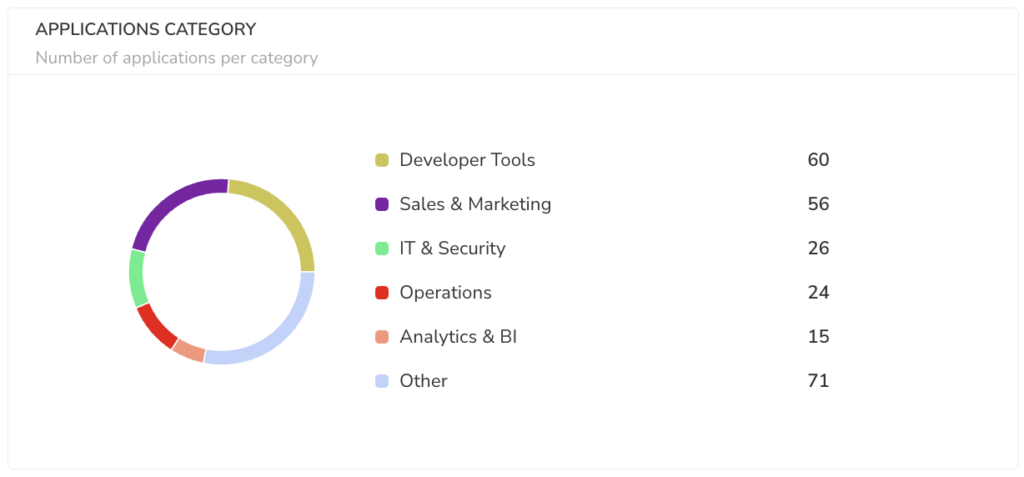Screen dimensions: 1024x477
Task: Select the Sales & Marketing legend label
Action: (475, 205)
